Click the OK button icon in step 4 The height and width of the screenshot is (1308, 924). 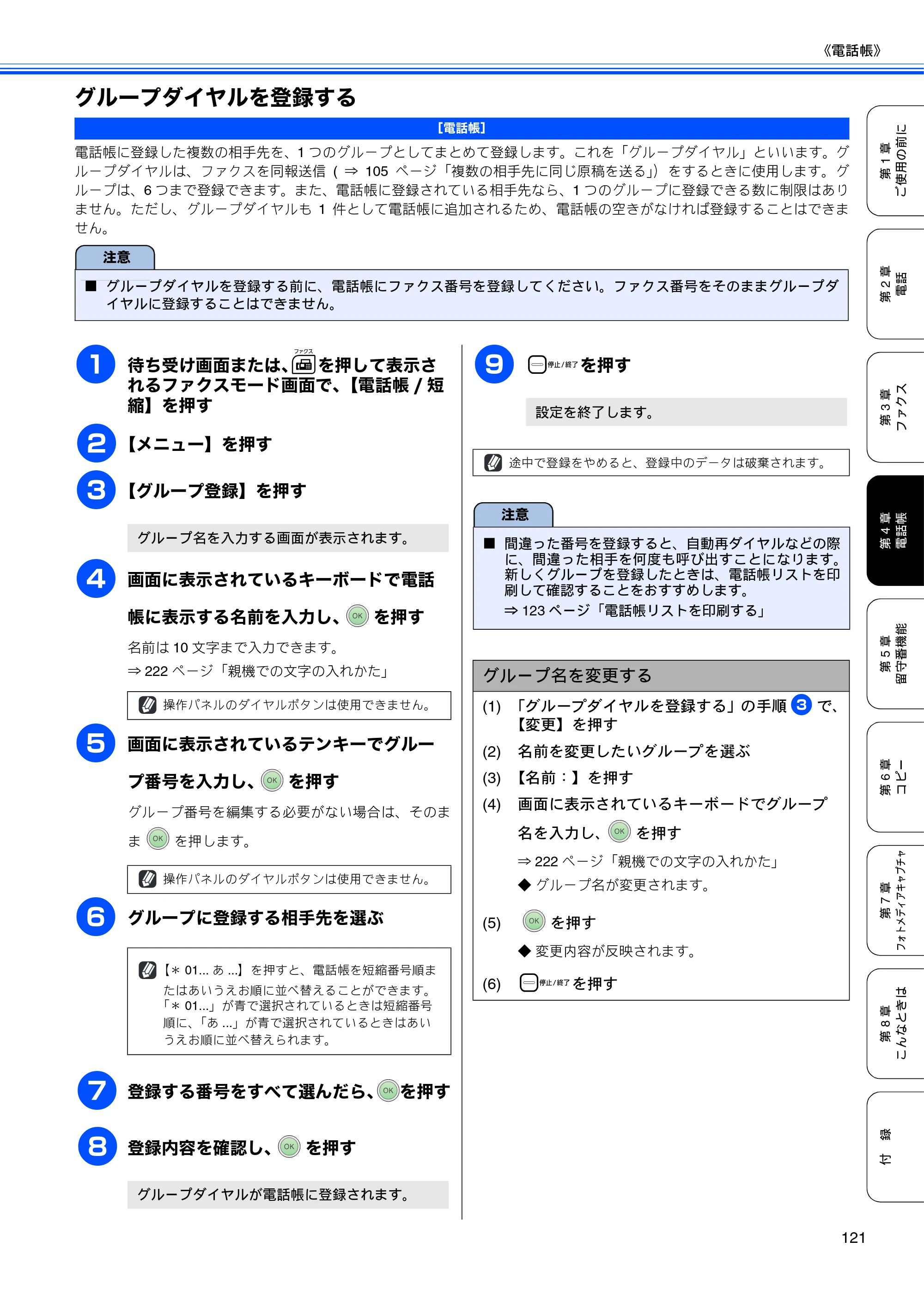pyautogui.click(x=358, y=616)
